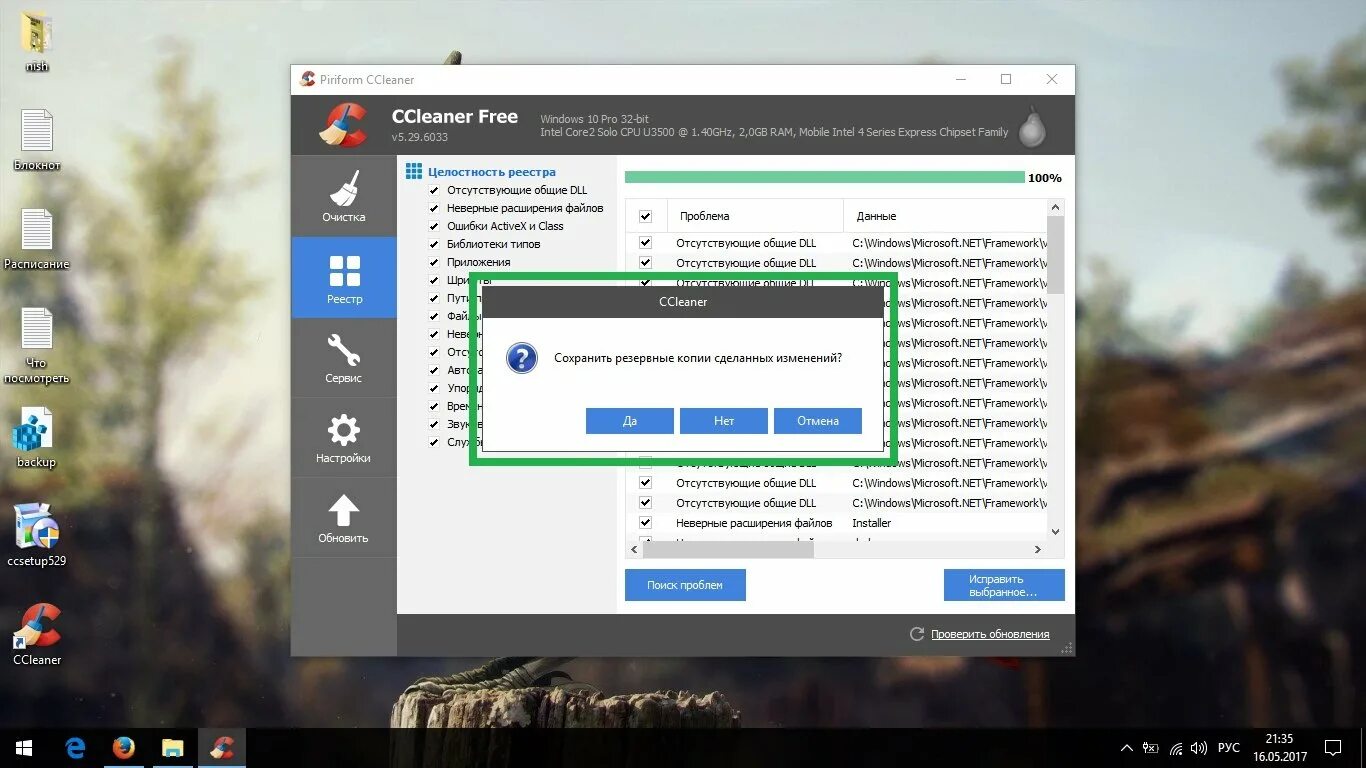Image resolution: width=1366 pixels, height=768 pixels.
Task: Launch Firefox from the taskbar
Action: point(124,748)
